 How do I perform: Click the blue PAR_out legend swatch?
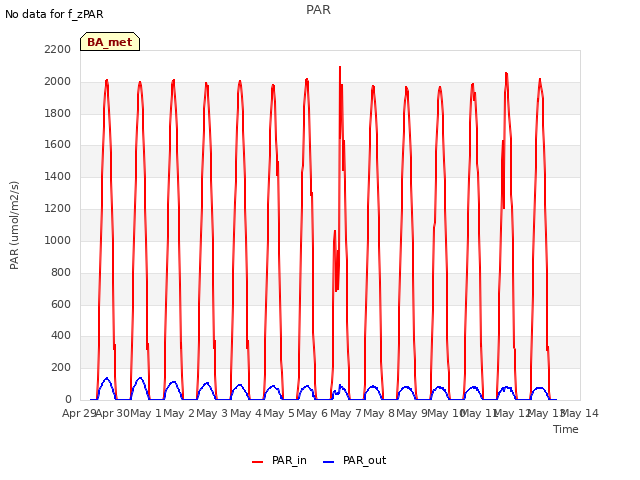point(329,462)
